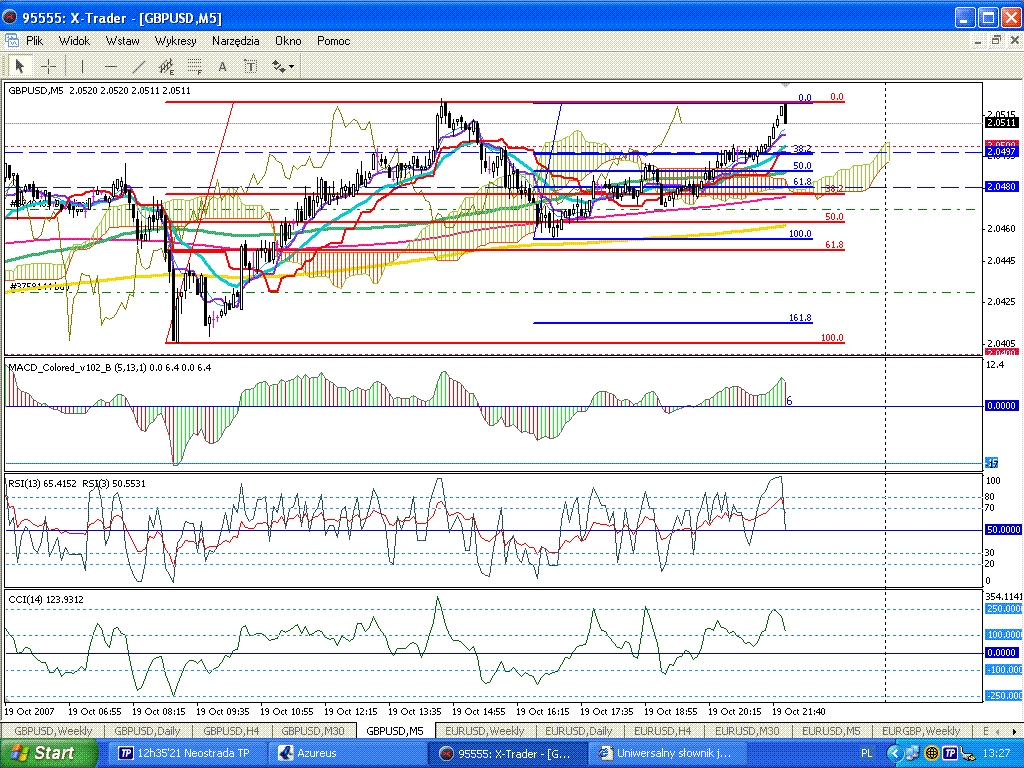Click the MACD_Colored_v102_B indicator label
1024x768 pixels.
point(110,368)
